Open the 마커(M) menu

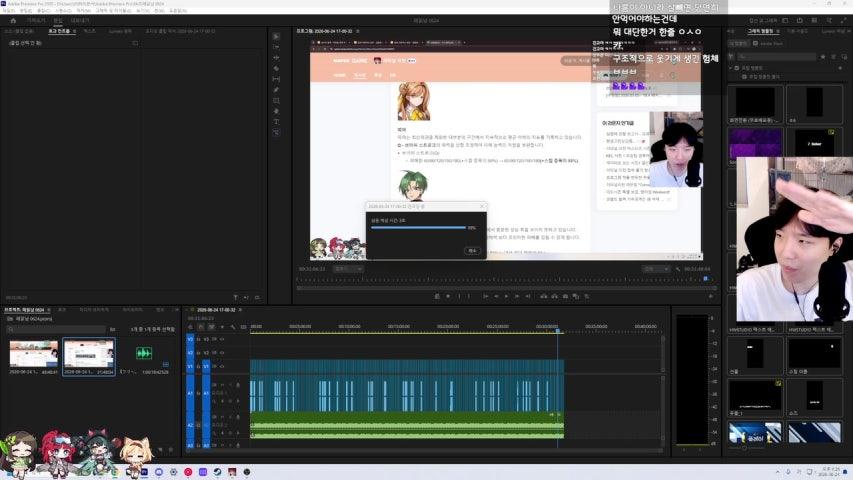pos(83,10)
